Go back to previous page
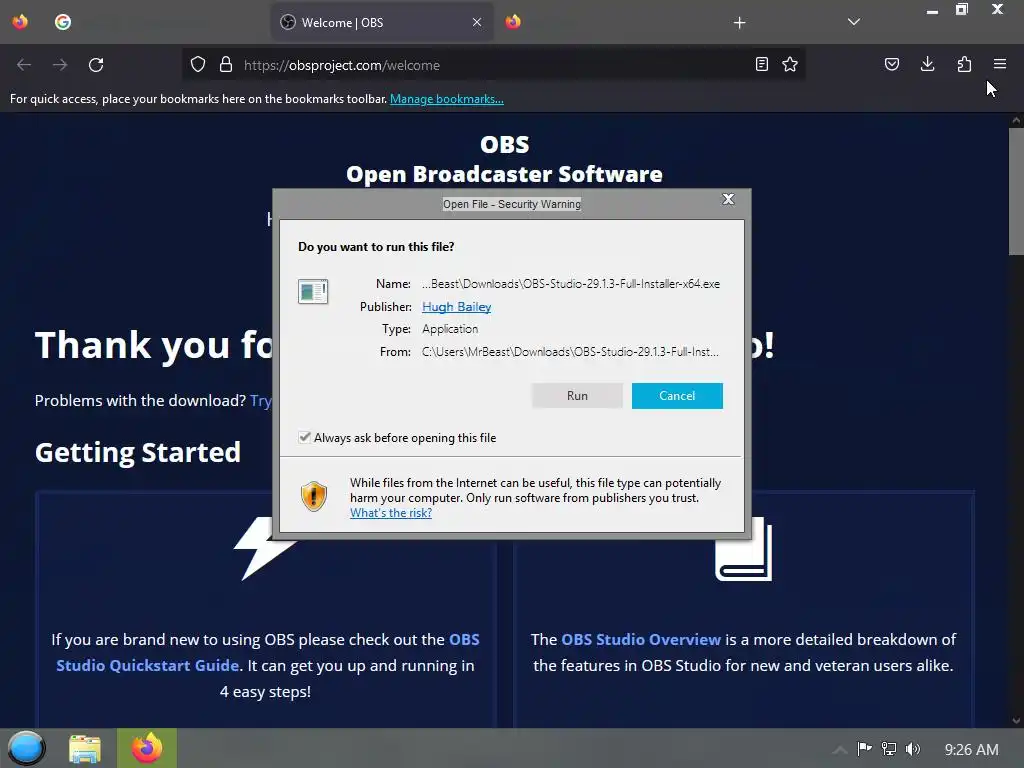 tap(24, 65)
